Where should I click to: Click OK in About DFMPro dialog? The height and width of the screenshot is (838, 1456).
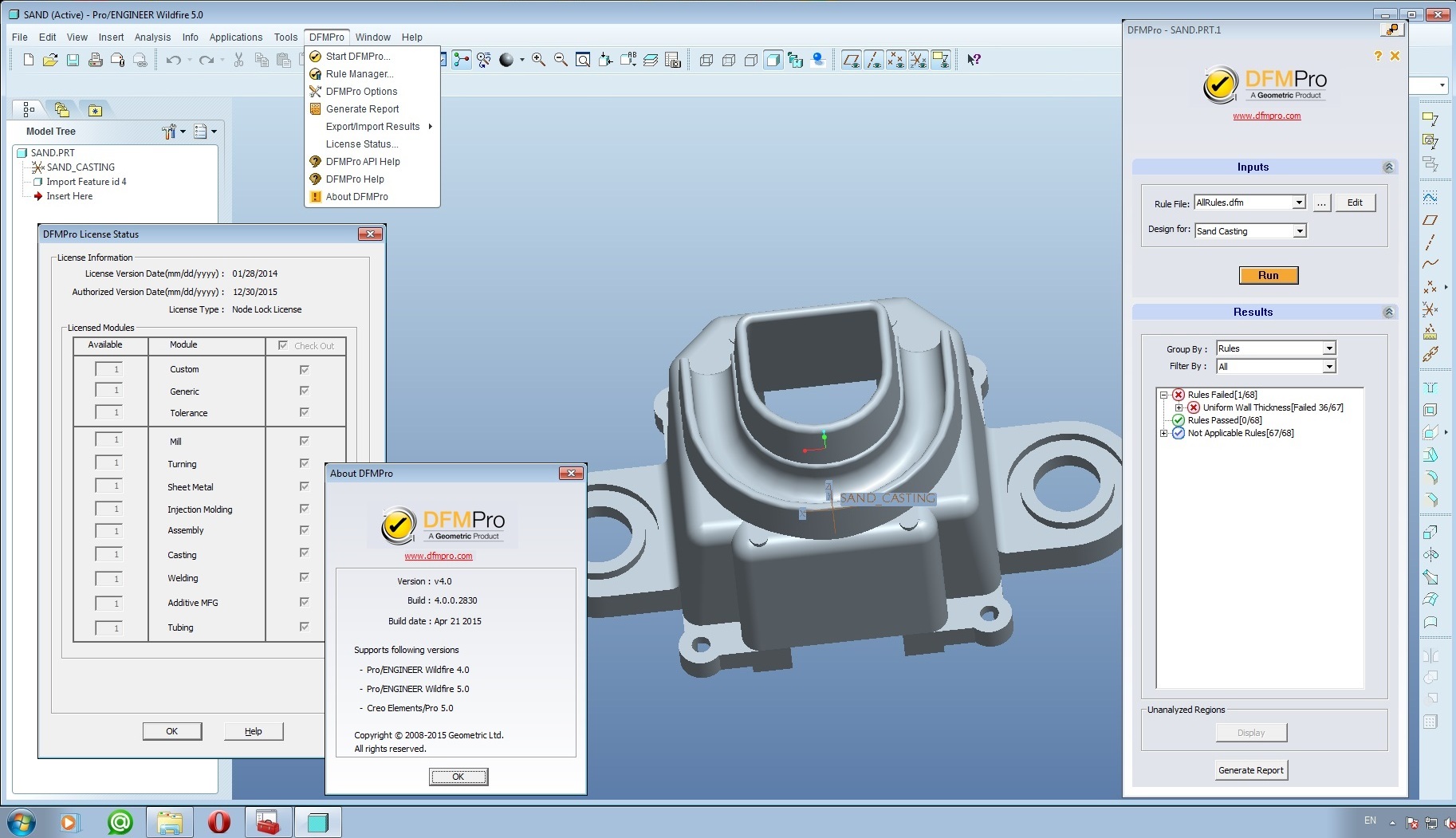coord(458,777)
